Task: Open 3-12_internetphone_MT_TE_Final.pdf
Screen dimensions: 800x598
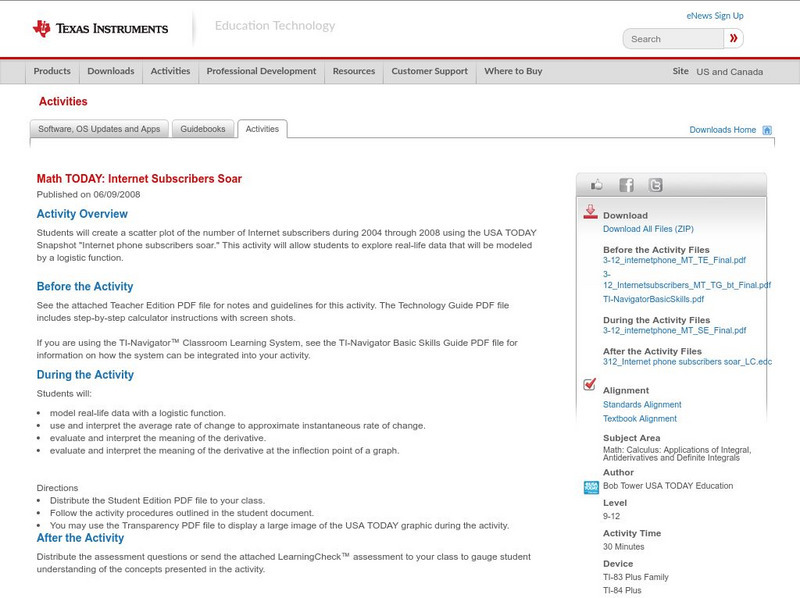Action: [x=674, y=260]
